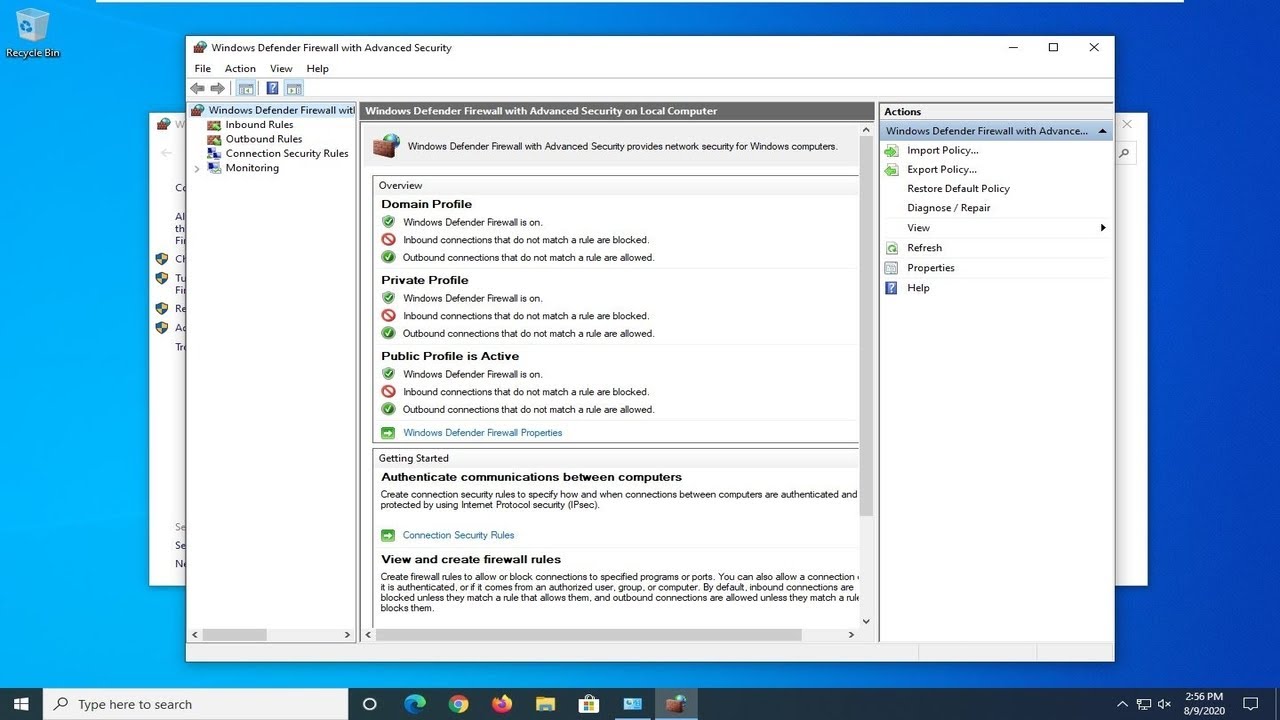Viewport: 1280px width, 720px height.
Task: Open the Action Center notification icon
Action: [1250, 704]
